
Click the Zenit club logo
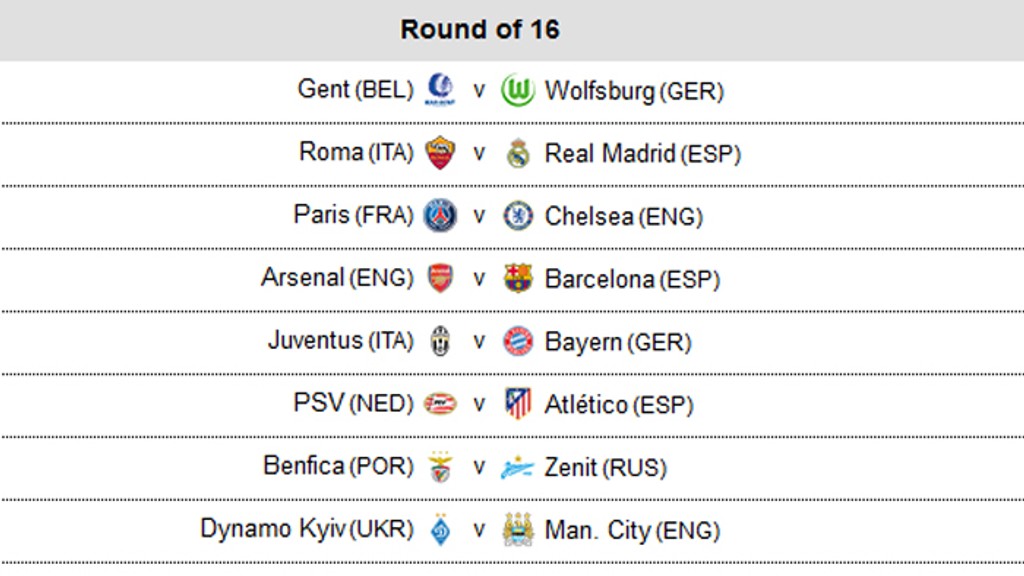click(x=518, y=467)
